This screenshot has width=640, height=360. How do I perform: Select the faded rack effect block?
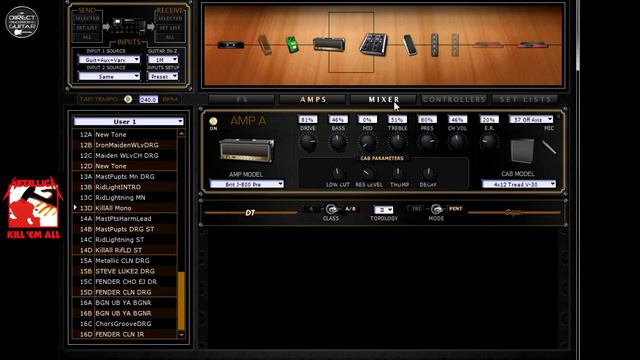[x=489, y=45]
